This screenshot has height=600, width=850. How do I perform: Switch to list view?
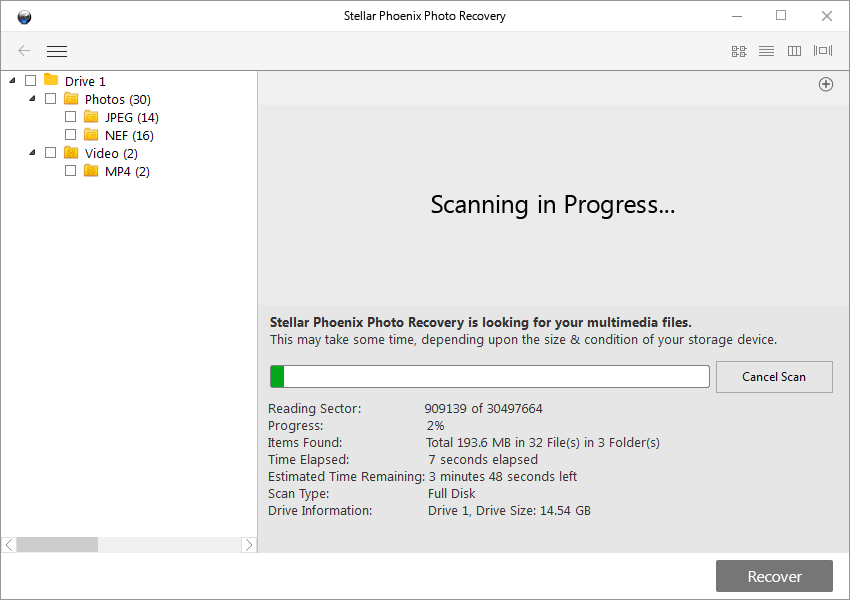(767, 51)
